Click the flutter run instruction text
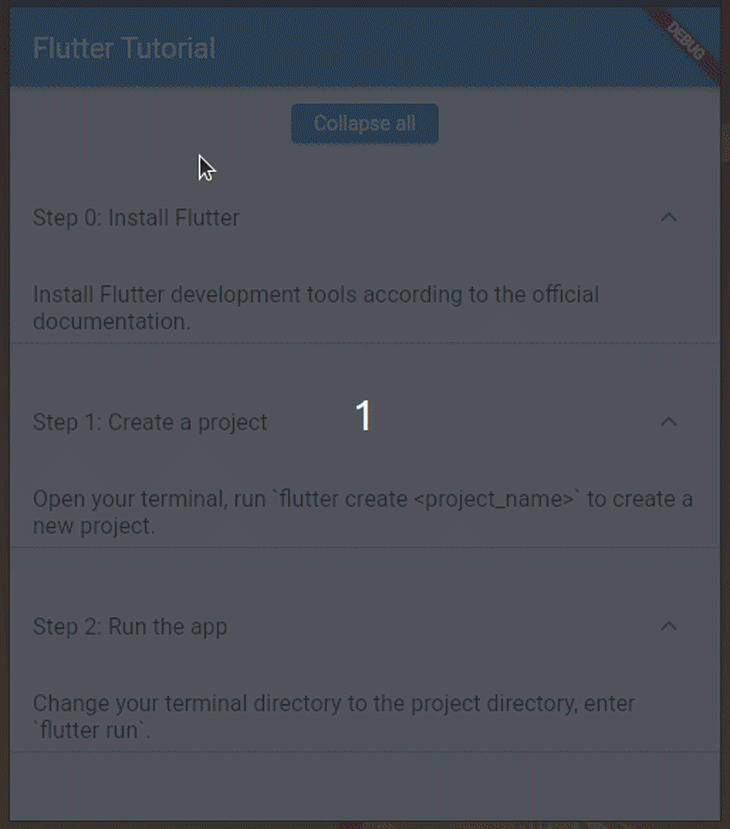730x829 pixels. tap(335, 716)
